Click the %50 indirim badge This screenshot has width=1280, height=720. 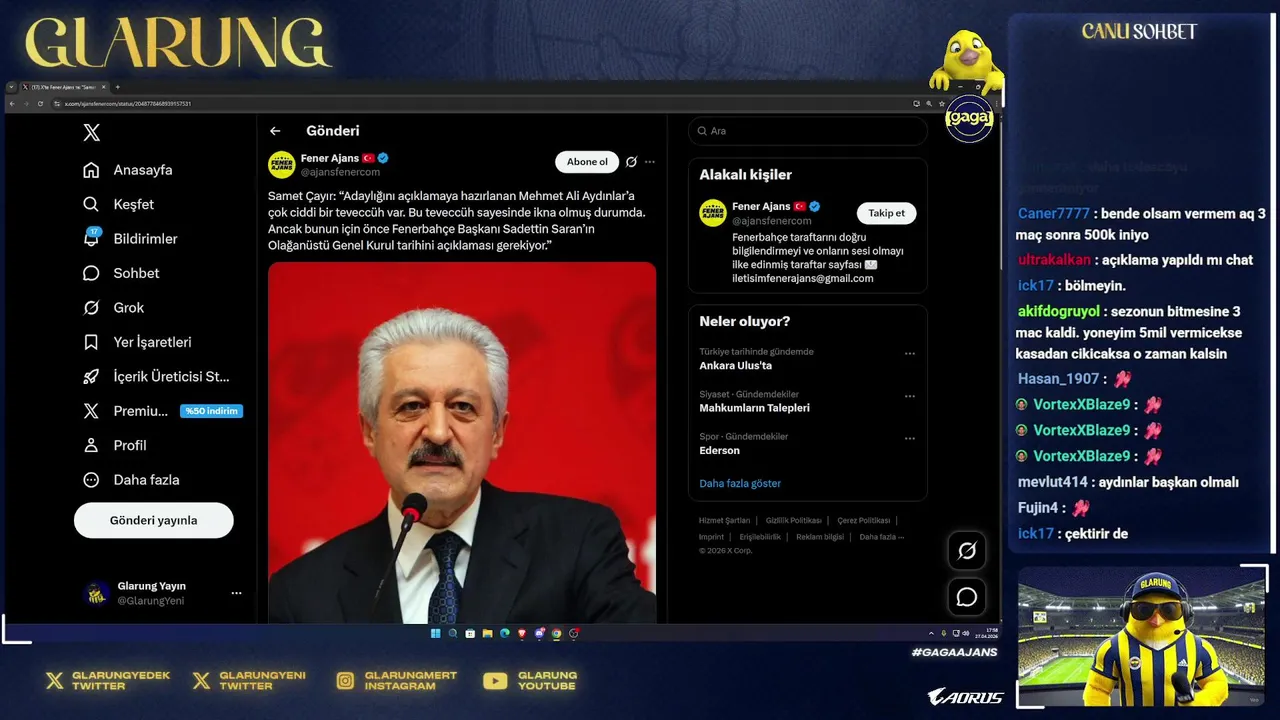point(211,411)
